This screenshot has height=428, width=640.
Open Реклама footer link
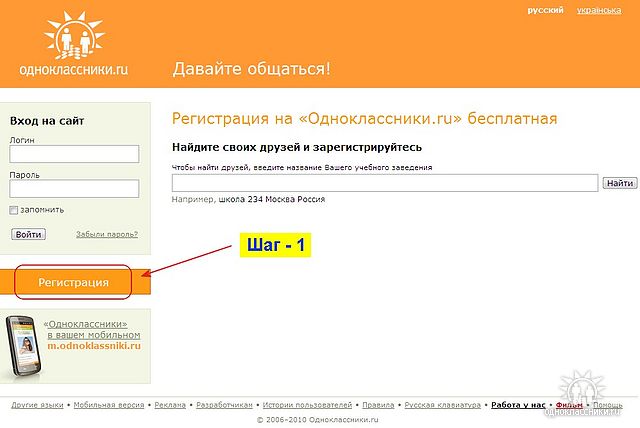170,405
